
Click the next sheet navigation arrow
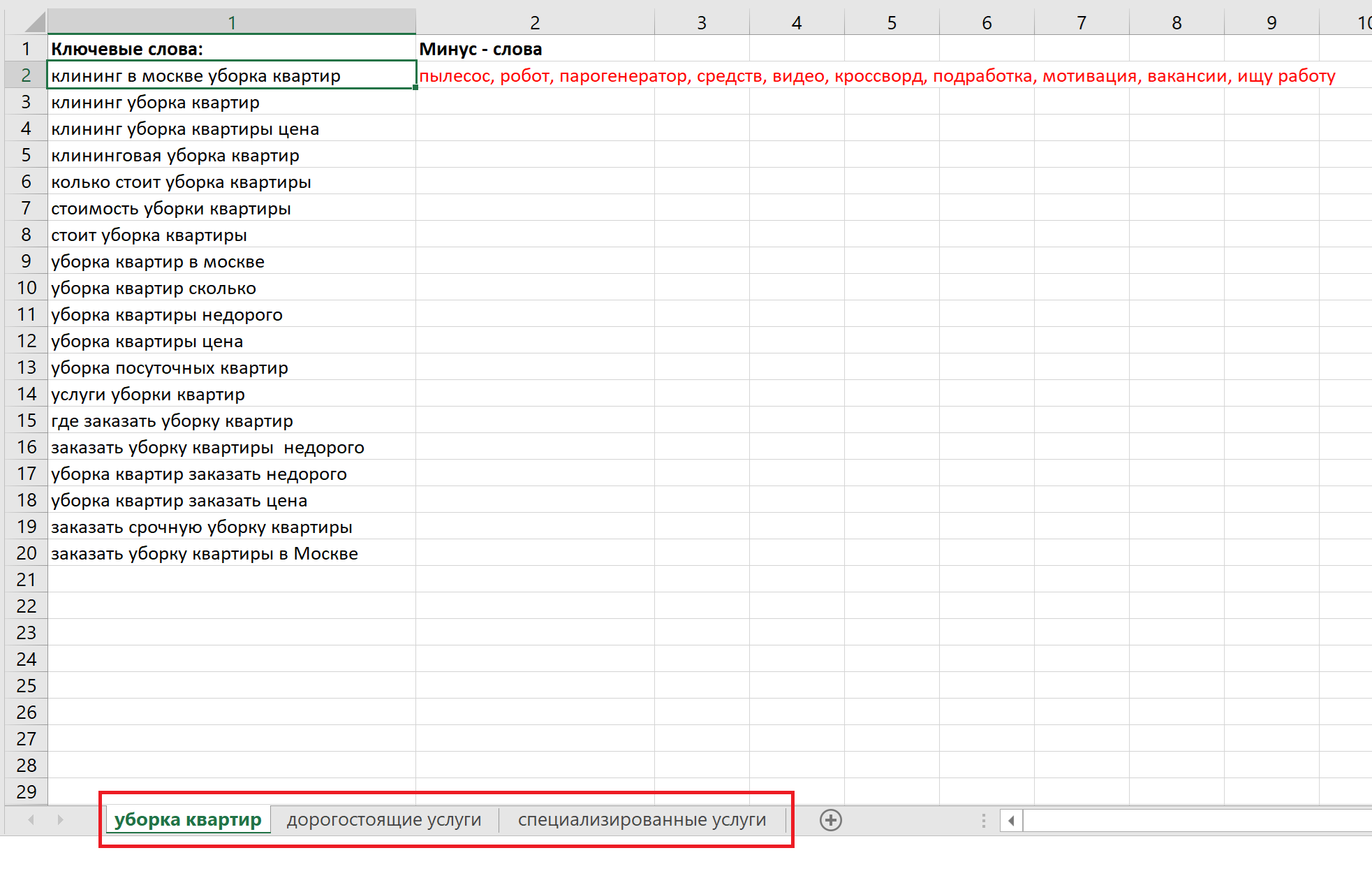click(x=60, y=819)
